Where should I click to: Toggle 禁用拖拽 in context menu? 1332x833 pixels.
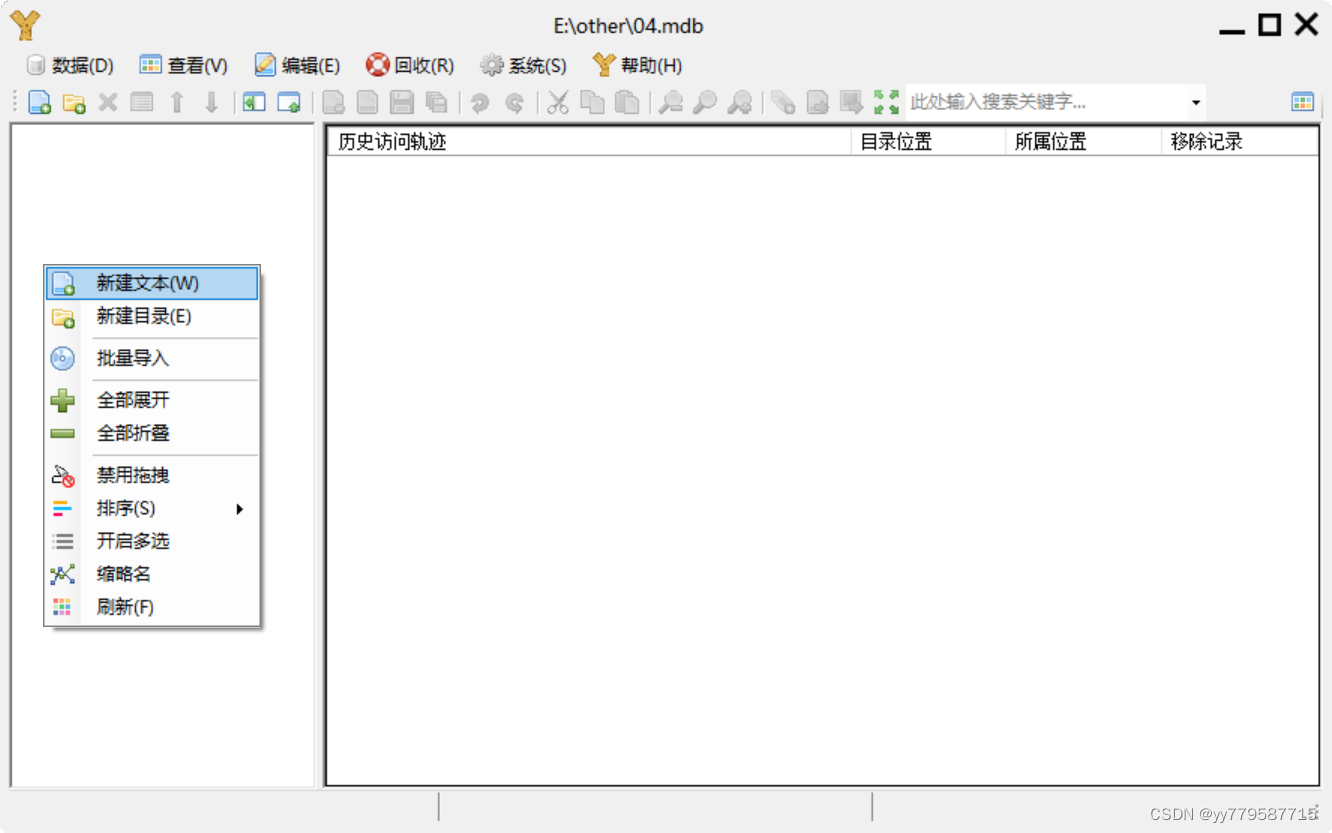pos(152,476)
